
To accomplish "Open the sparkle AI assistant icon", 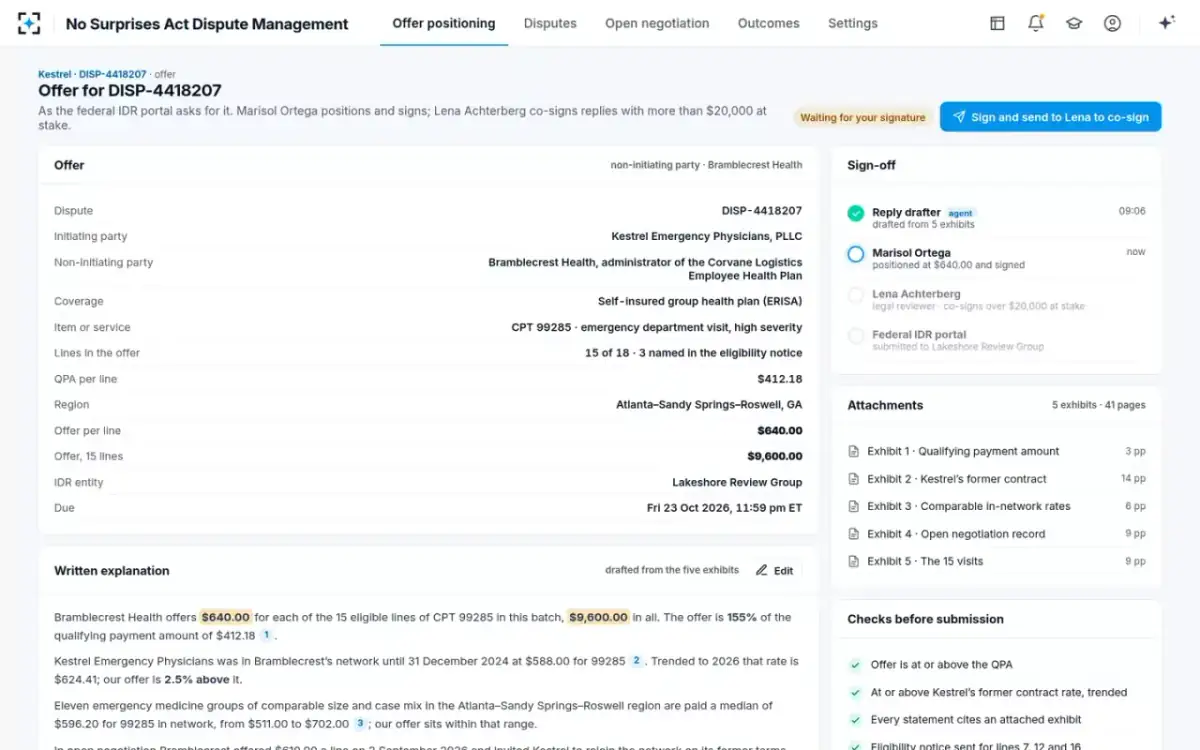I will coord(1166,23).
